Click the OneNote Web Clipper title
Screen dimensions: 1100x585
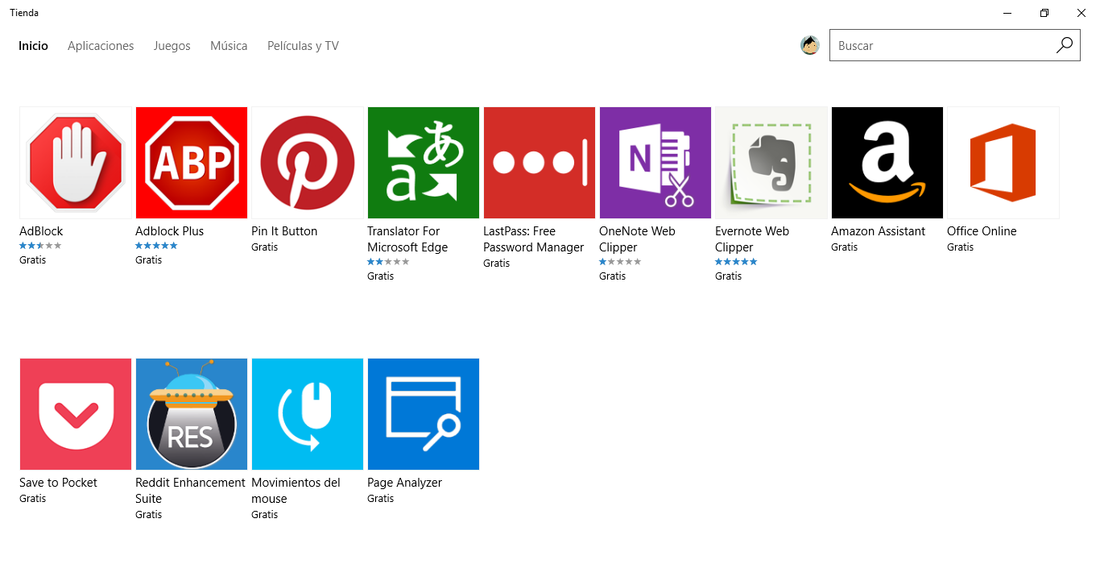tap(637, 239)
